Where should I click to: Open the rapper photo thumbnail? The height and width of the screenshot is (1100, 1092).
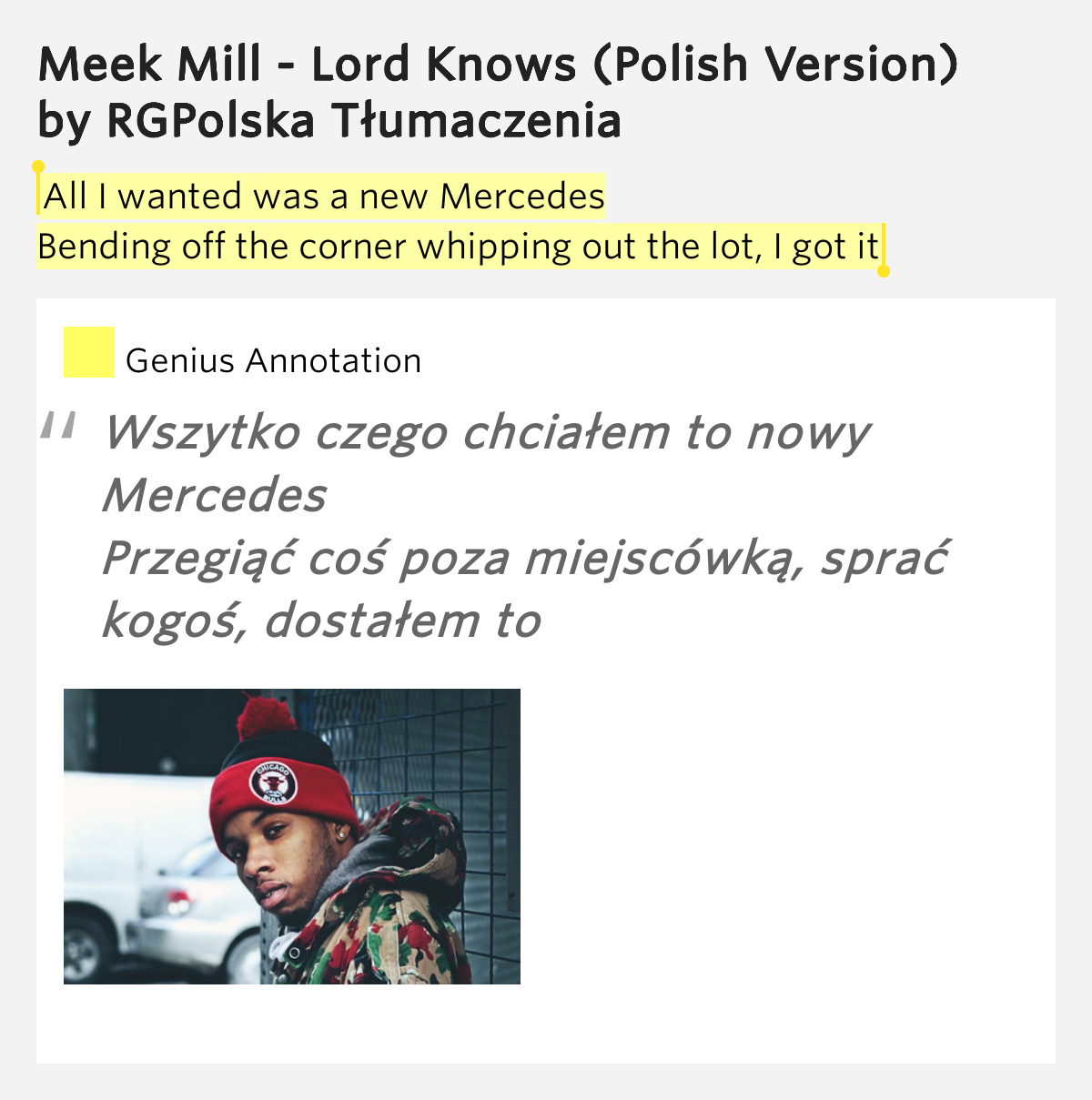click(x=292, y=836)
